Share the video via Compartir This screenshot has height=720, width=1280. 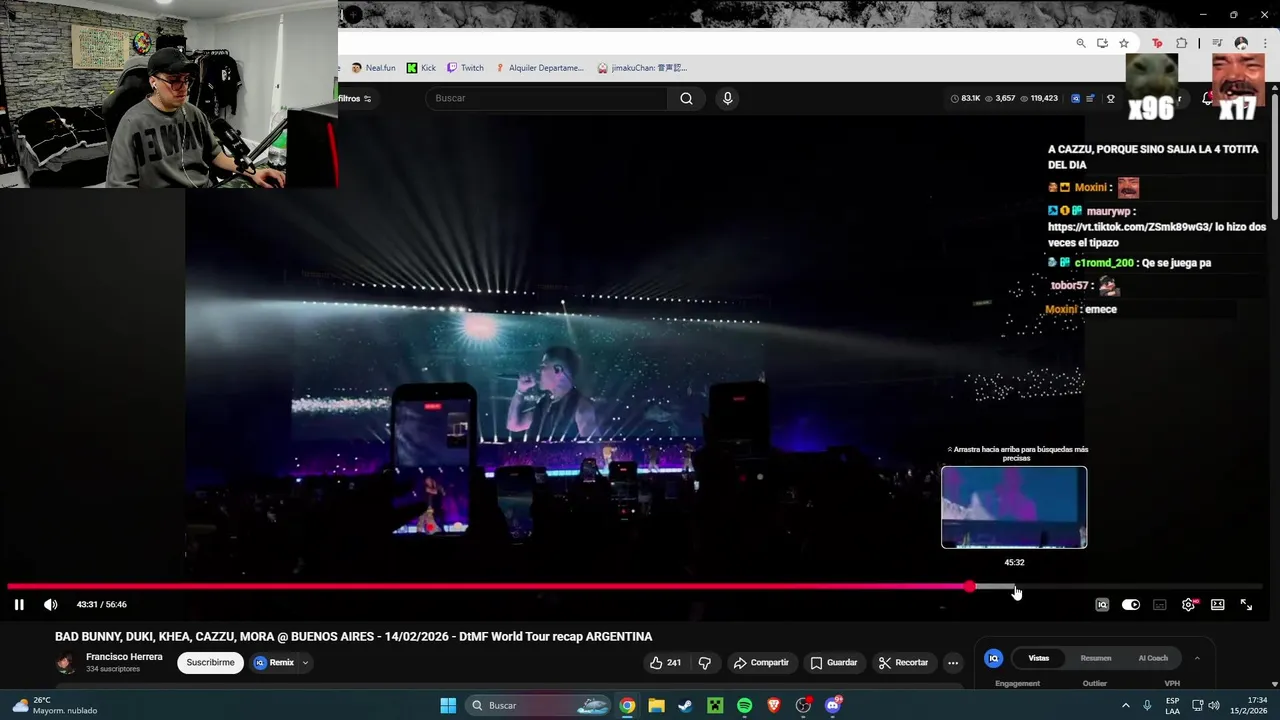pyautogui.click(x=761, y=662)
